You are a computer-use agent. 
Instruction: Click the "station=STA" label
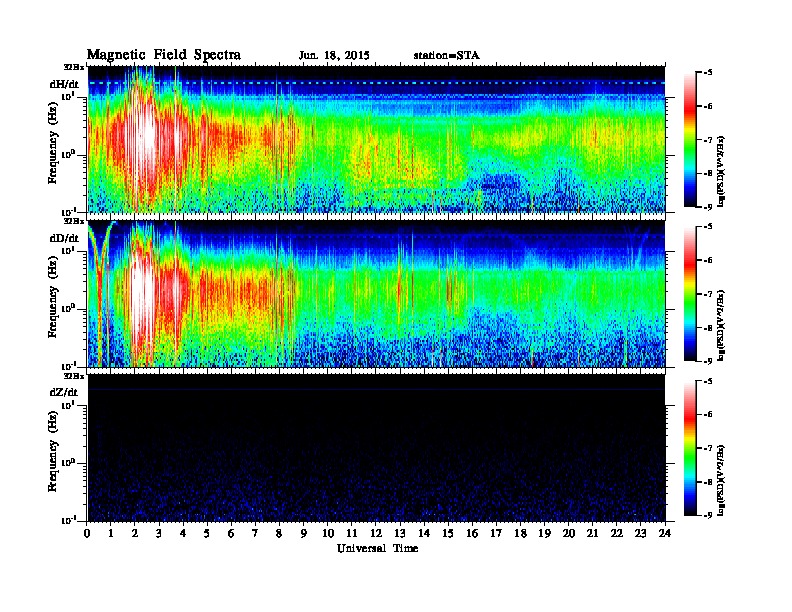point(446,56)
